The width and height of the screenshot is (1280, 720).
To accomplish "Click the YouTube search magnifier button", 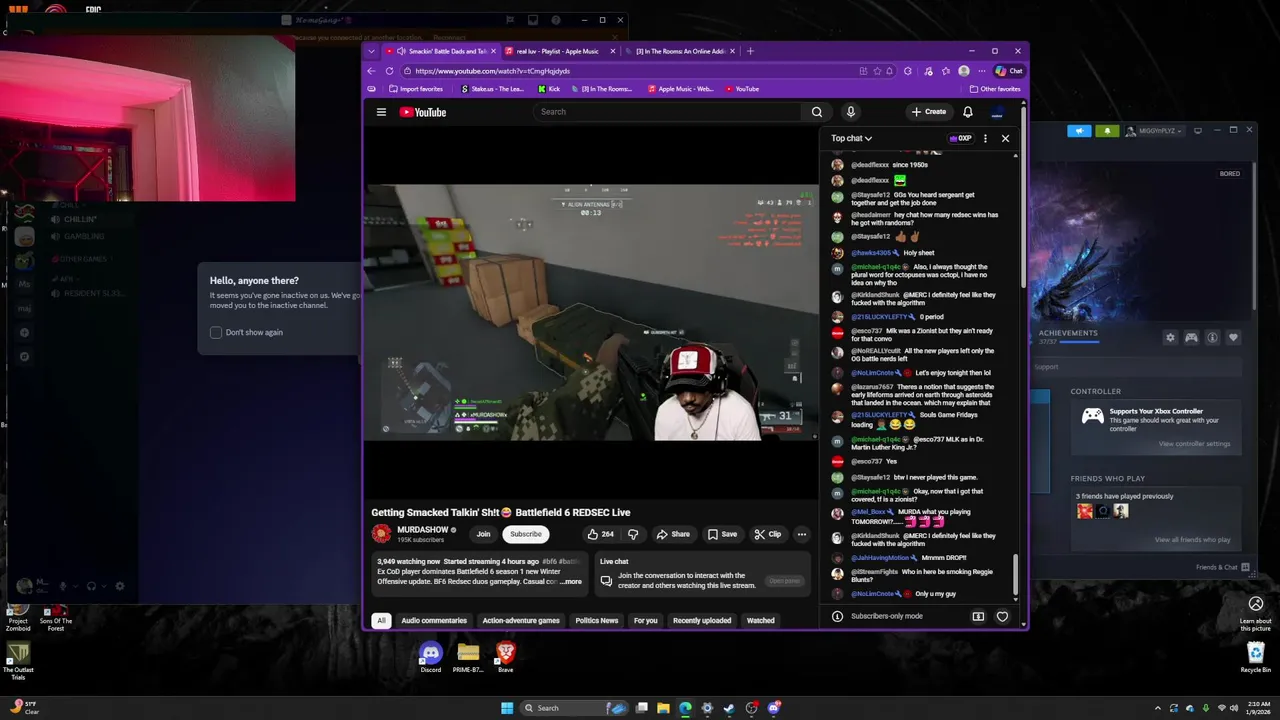I will pyautogui.click(x=817, y=112).
